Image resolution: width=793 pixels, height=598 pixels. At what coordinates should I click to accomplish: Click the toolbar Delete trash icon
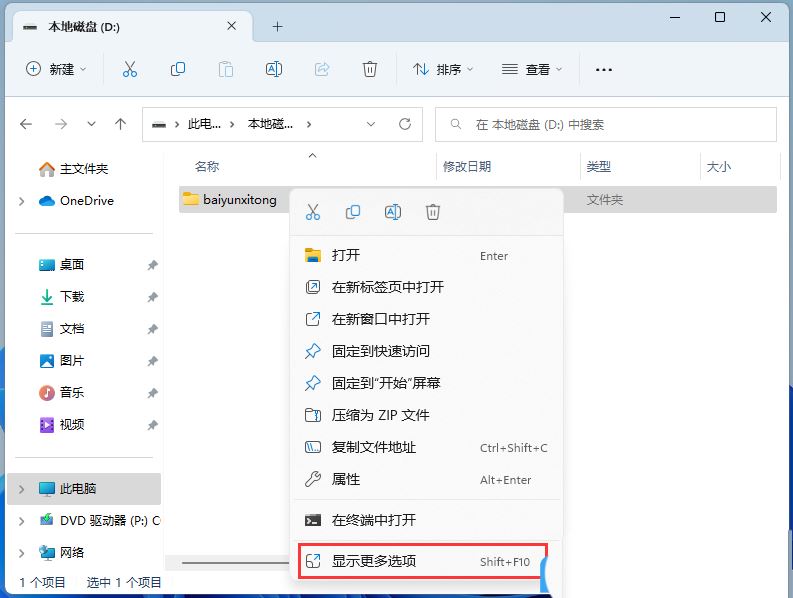tap(370, 69)
